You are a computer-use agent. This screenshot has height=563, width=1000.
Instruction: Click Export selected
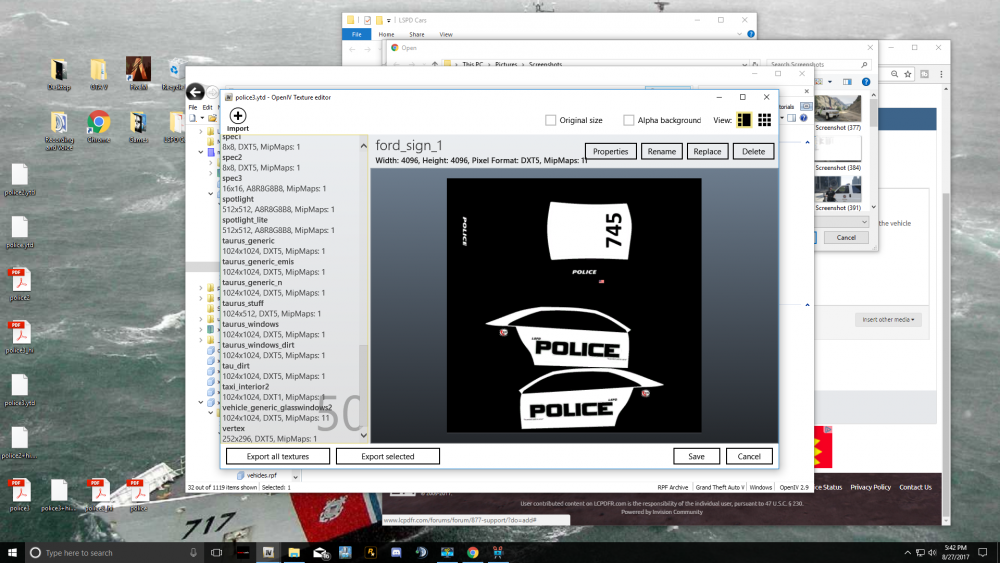pyautogui.click(x=388, y=457)
